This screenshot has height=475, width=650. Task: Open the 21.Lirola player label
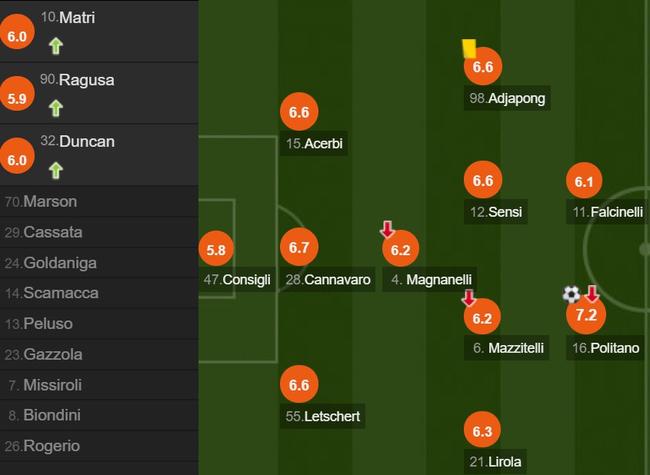coord(495,462)
